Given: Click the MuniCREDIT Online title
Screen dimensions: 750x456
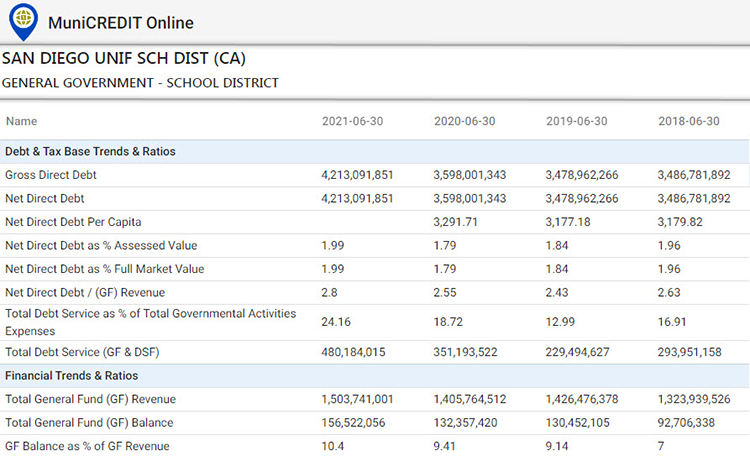Looking at the screenshot, I should click(121, 23).
